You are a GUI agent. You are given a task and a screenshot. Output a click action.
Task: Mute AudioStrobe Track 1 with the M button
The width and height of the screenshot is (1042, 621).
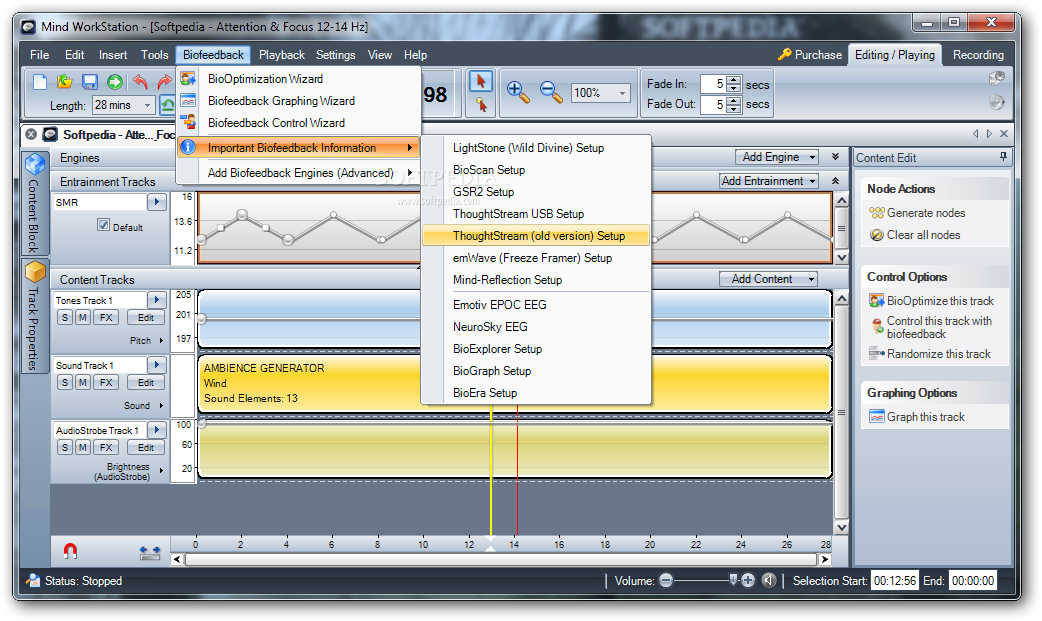pyautogui.click(x=82, y=447)
